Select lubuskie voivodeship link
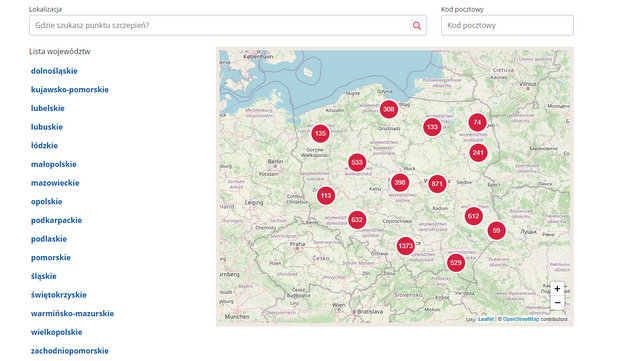Screen dimensions: 640x361 (47, 127)
